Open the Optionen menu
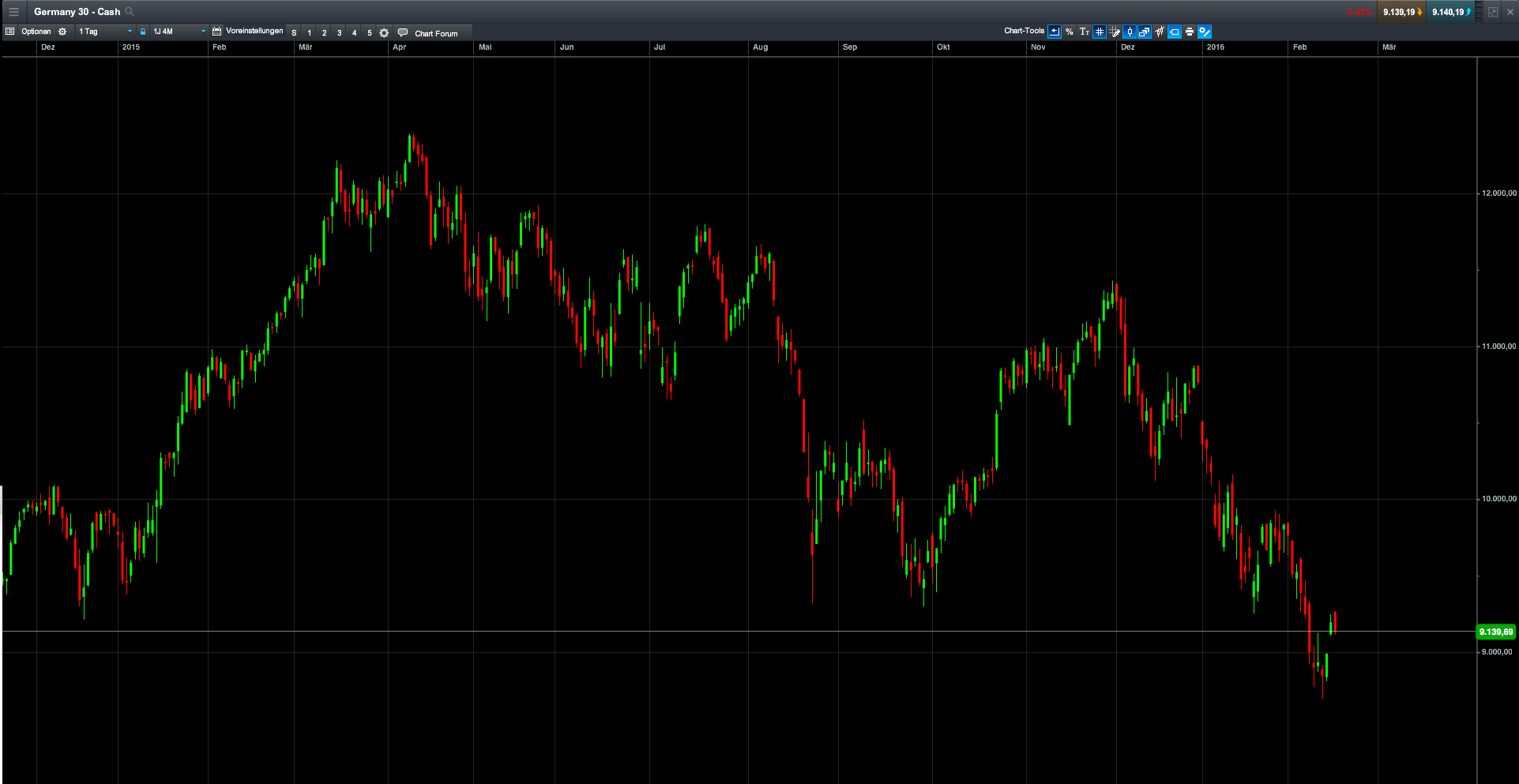 [36, 32]
